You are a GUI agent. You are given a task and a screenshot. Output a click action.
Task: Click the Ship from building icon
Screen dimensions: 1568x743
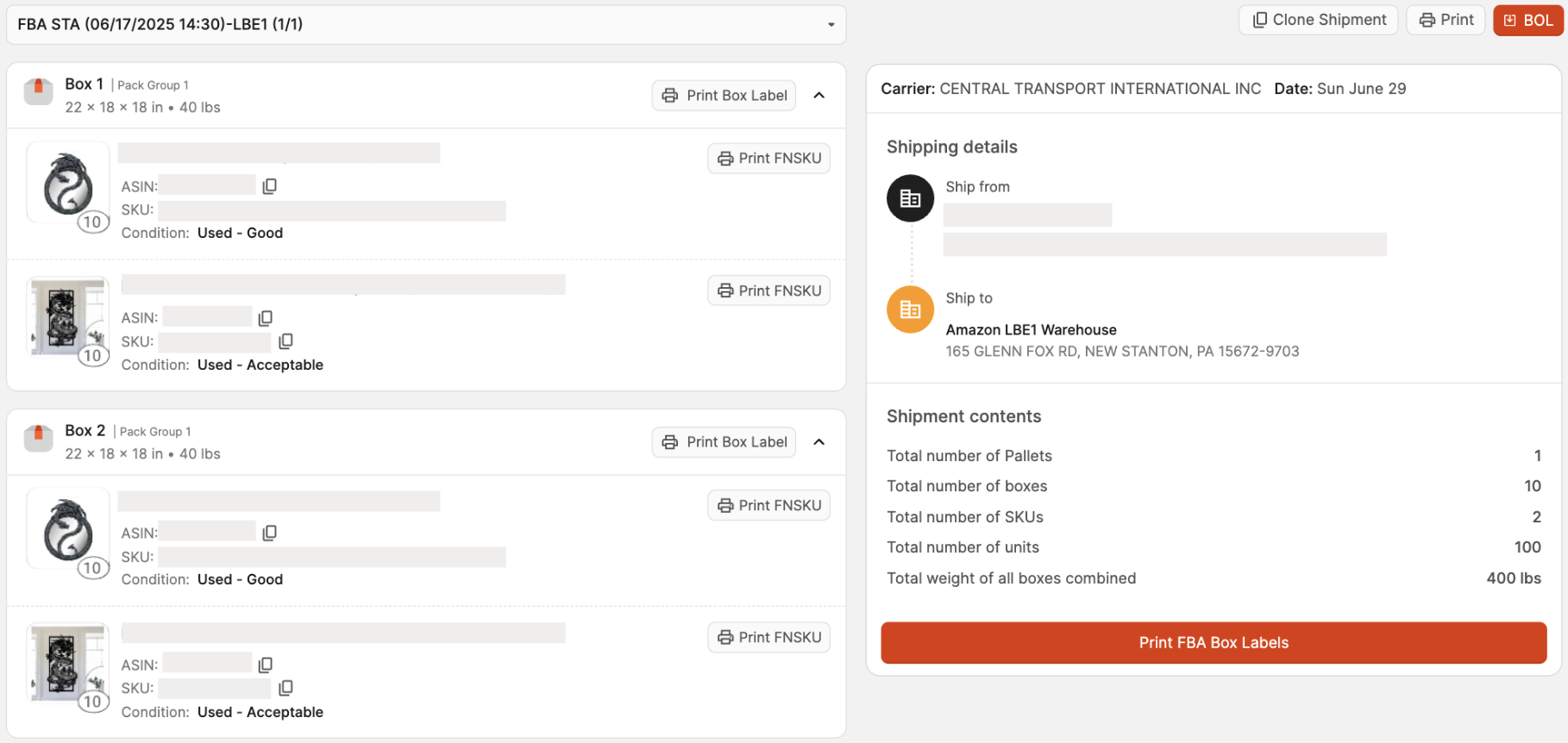[x=910, y=198]
